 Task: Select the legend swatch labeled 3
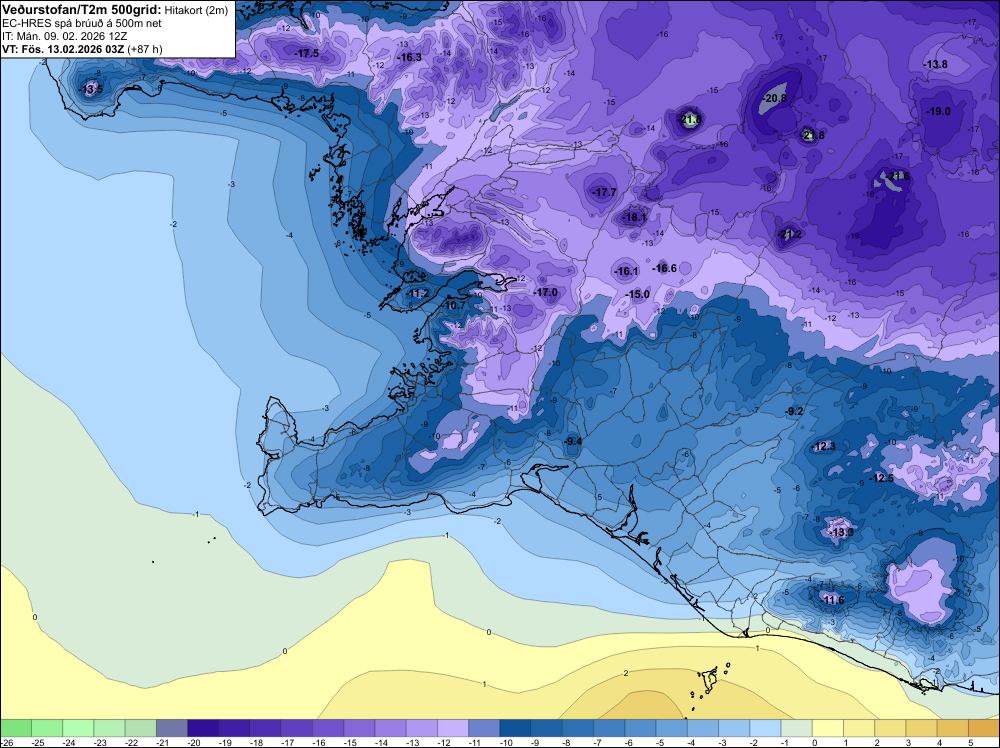pos(922,728)
